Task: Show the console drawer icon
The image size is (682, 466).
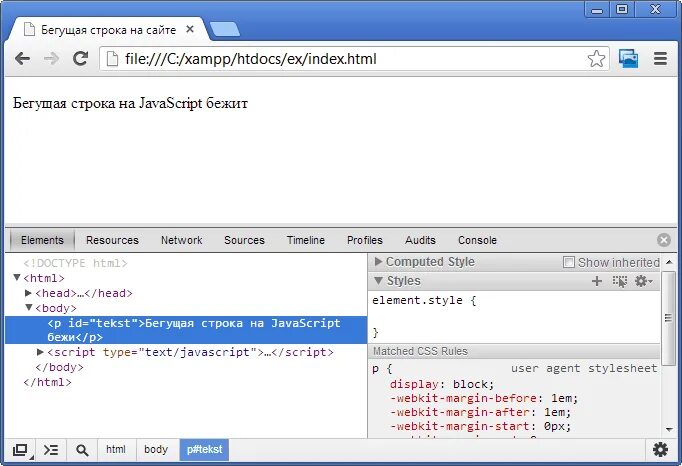Action: (x=51, y=450)
